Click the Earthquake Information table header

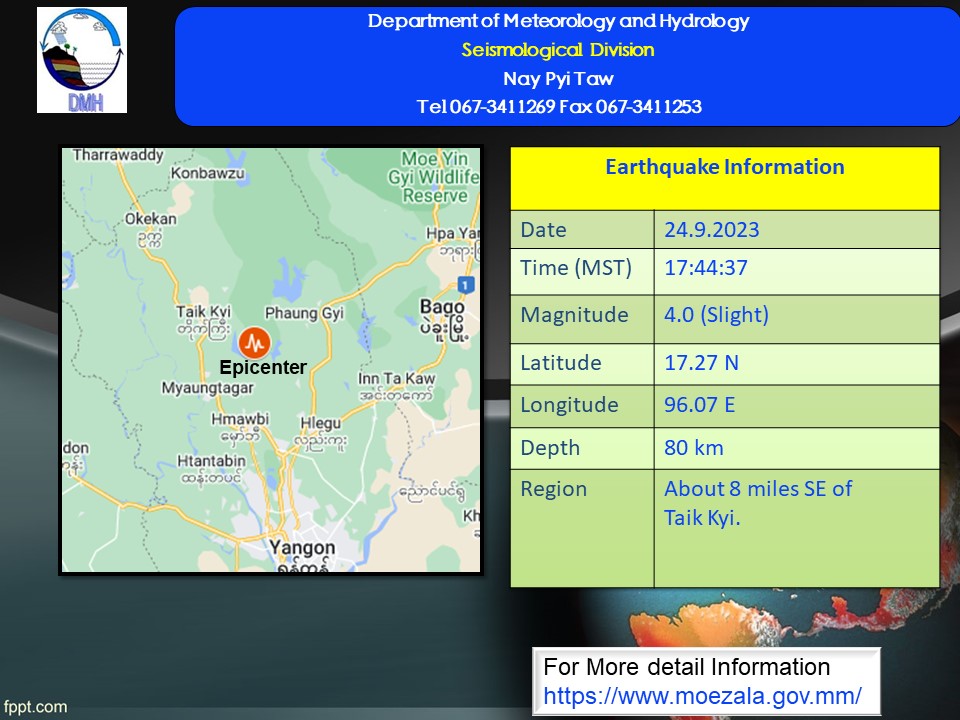724,167
